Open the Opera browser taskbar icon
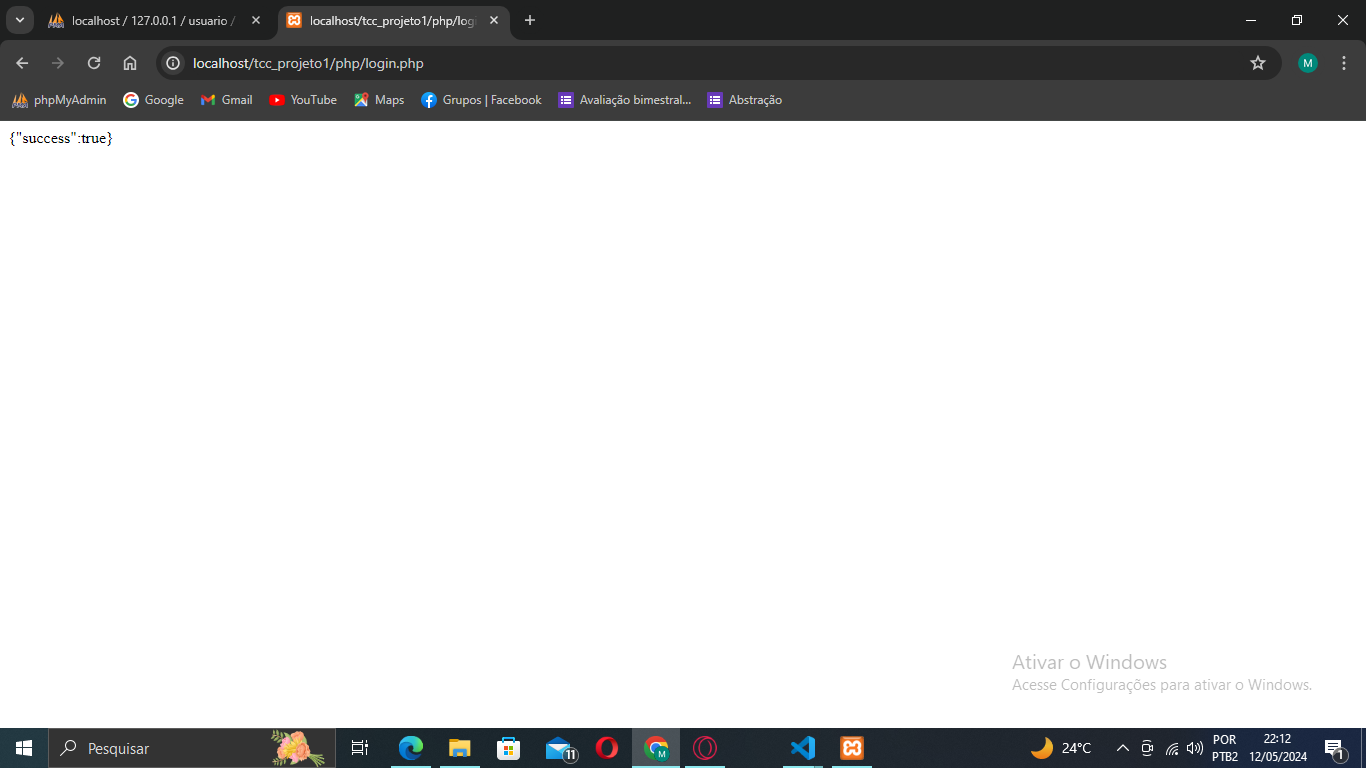This screenshot has height=768, width=1366. coord(607,748)
